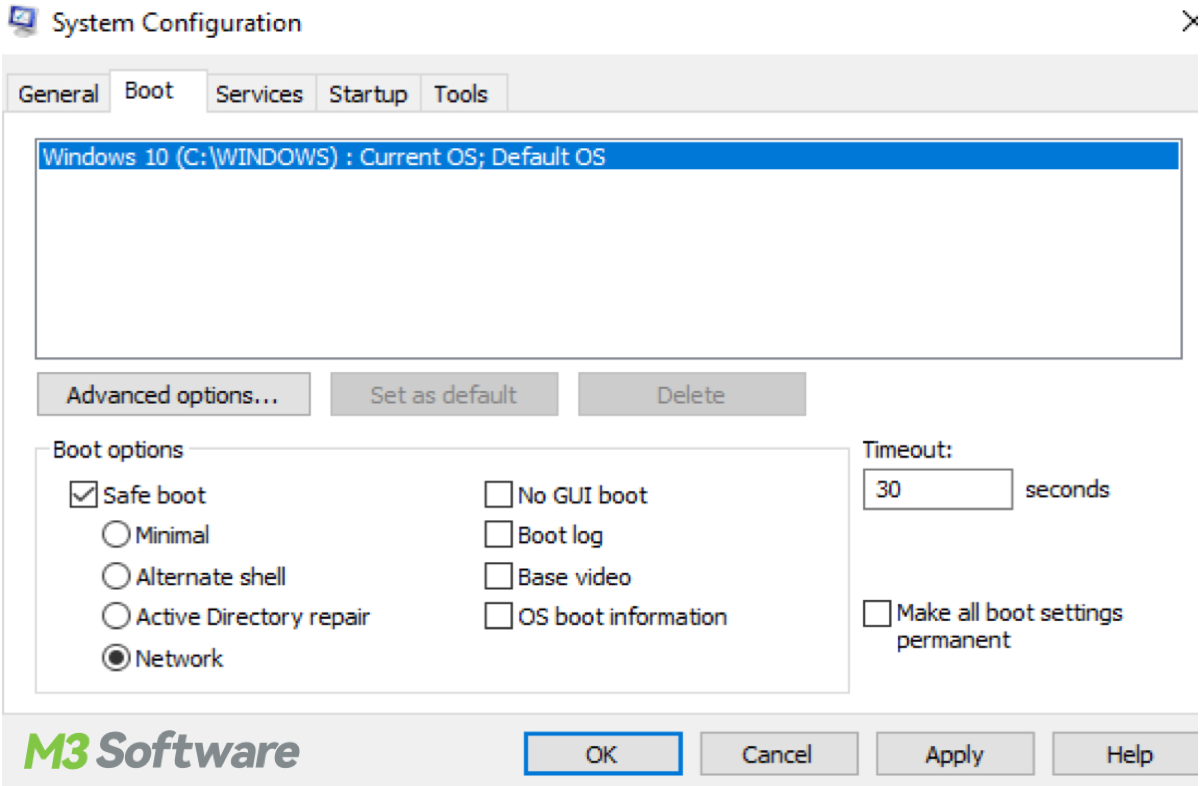
Task: Confirm changes with the OK button
Action: click(602, 754)
